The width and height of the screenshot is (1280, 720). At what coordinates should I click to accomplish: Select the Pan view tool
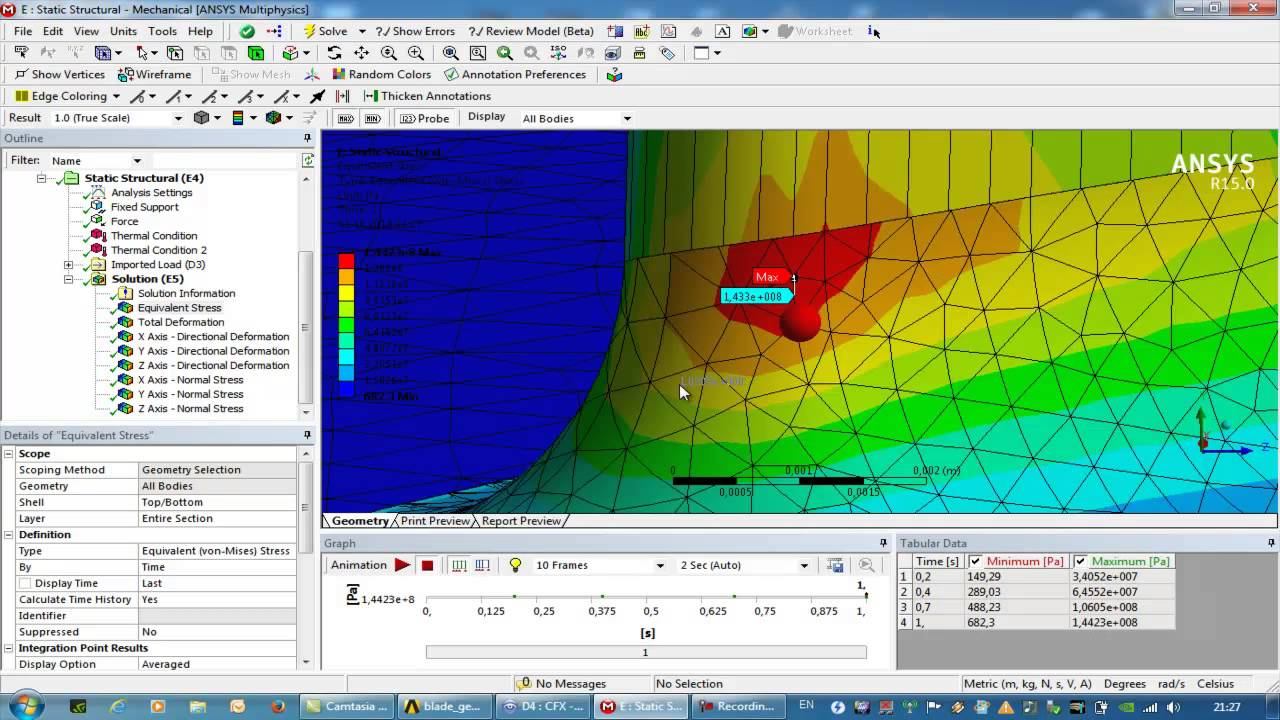pyautogui.click(x=361, y=53)
